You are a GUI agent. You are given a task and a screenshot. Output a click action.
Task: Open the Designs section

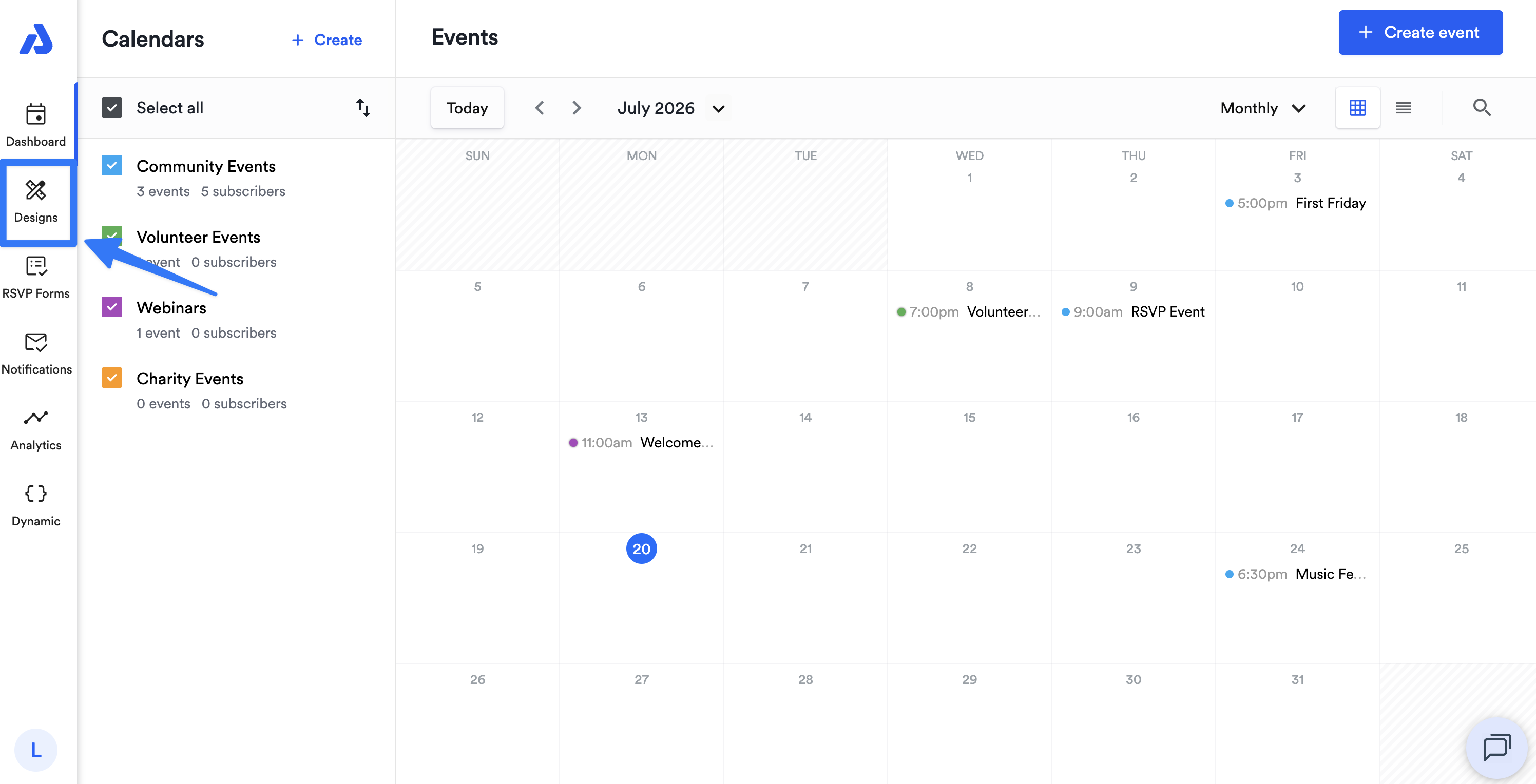pyautogui.click(x=36, y=201)
